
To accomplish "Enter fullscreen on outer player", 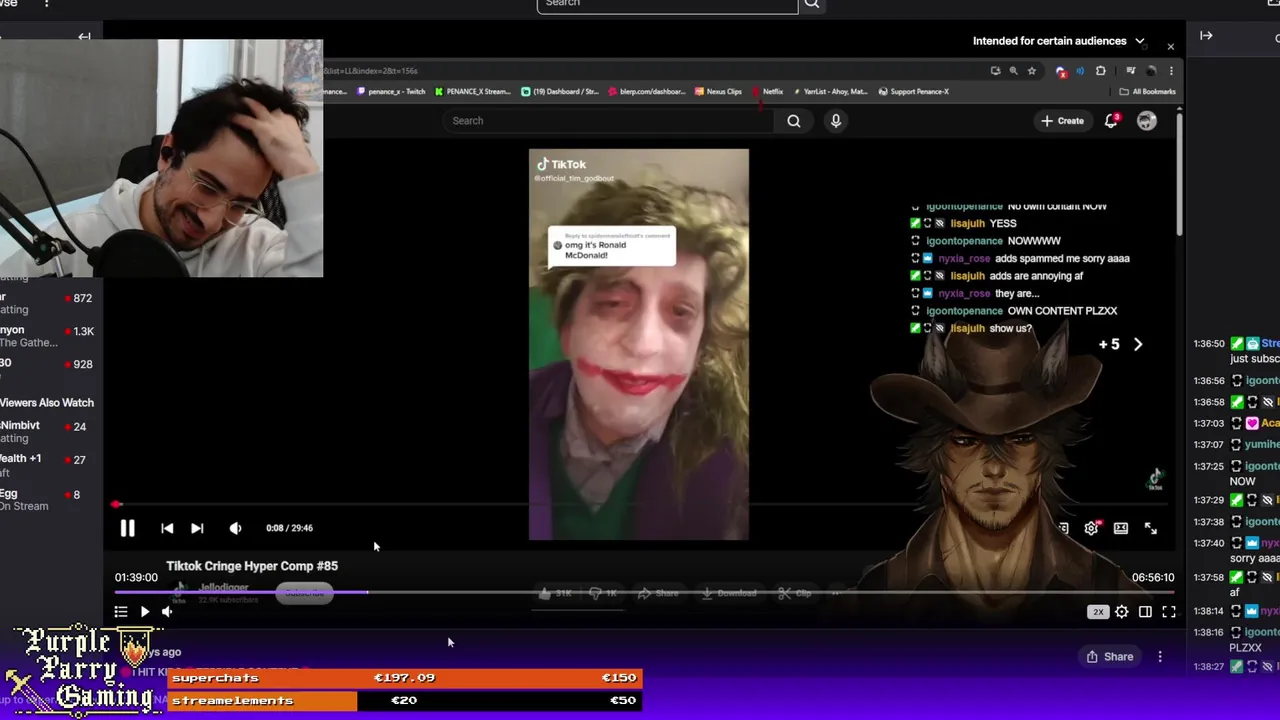I will 1169,612.
